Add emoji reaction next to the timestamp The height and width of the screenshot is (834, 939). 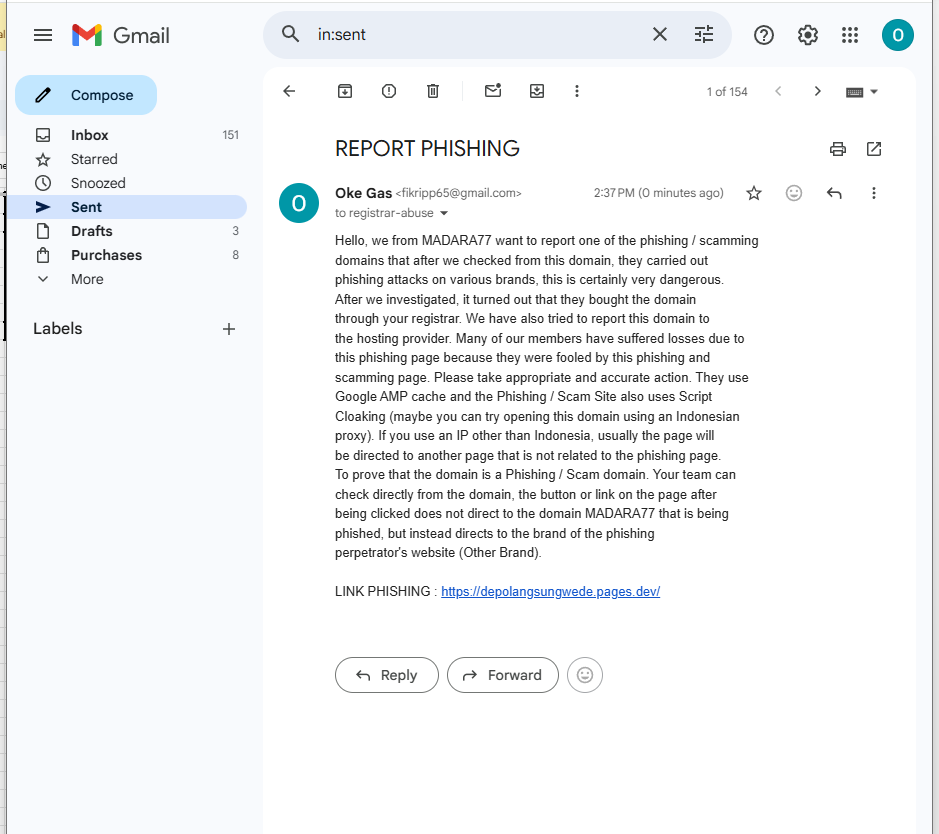pyautogui.click(x=793, y=193)
